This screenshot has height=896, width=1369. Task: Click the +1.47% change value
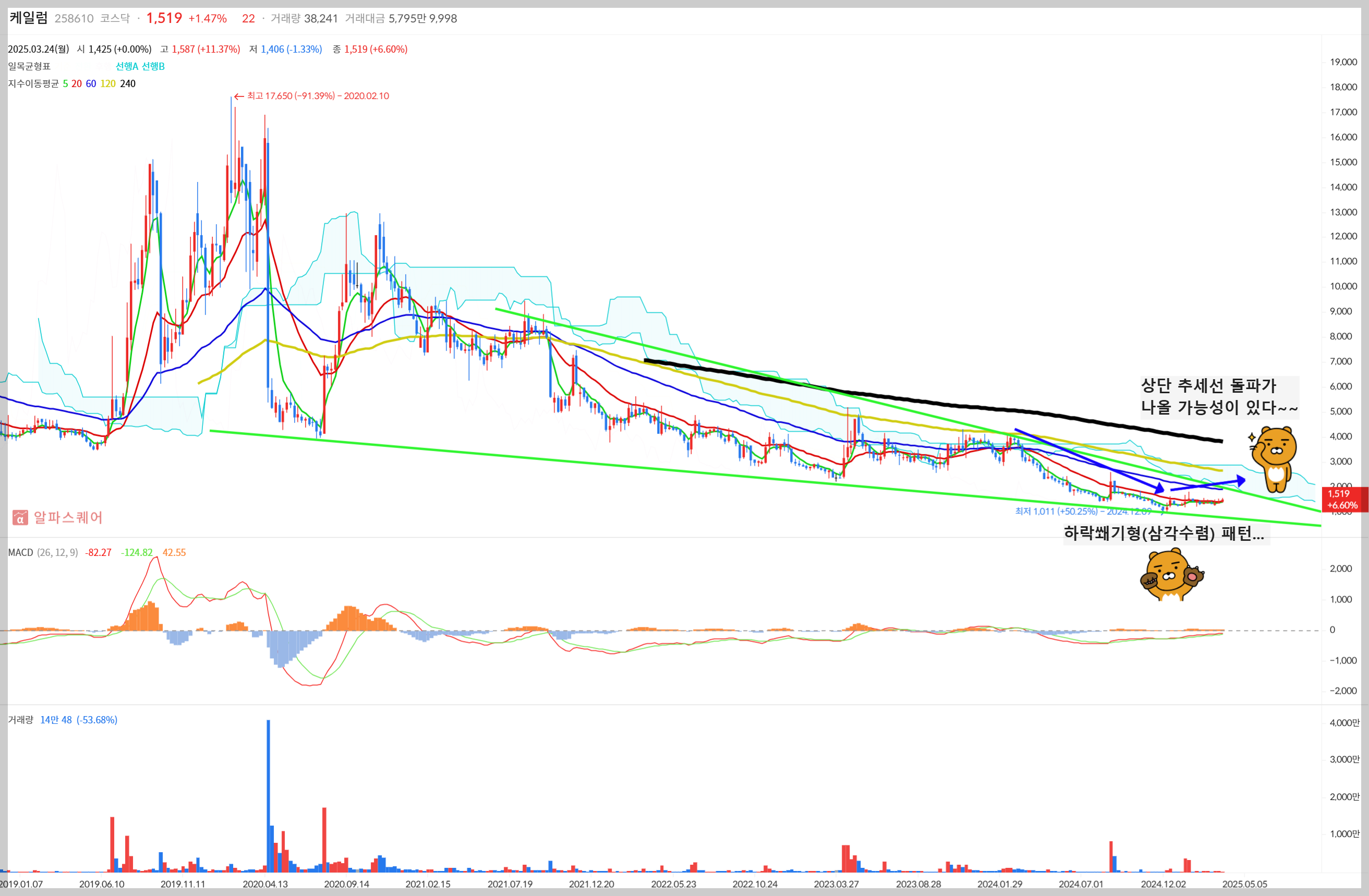[208, 18]
